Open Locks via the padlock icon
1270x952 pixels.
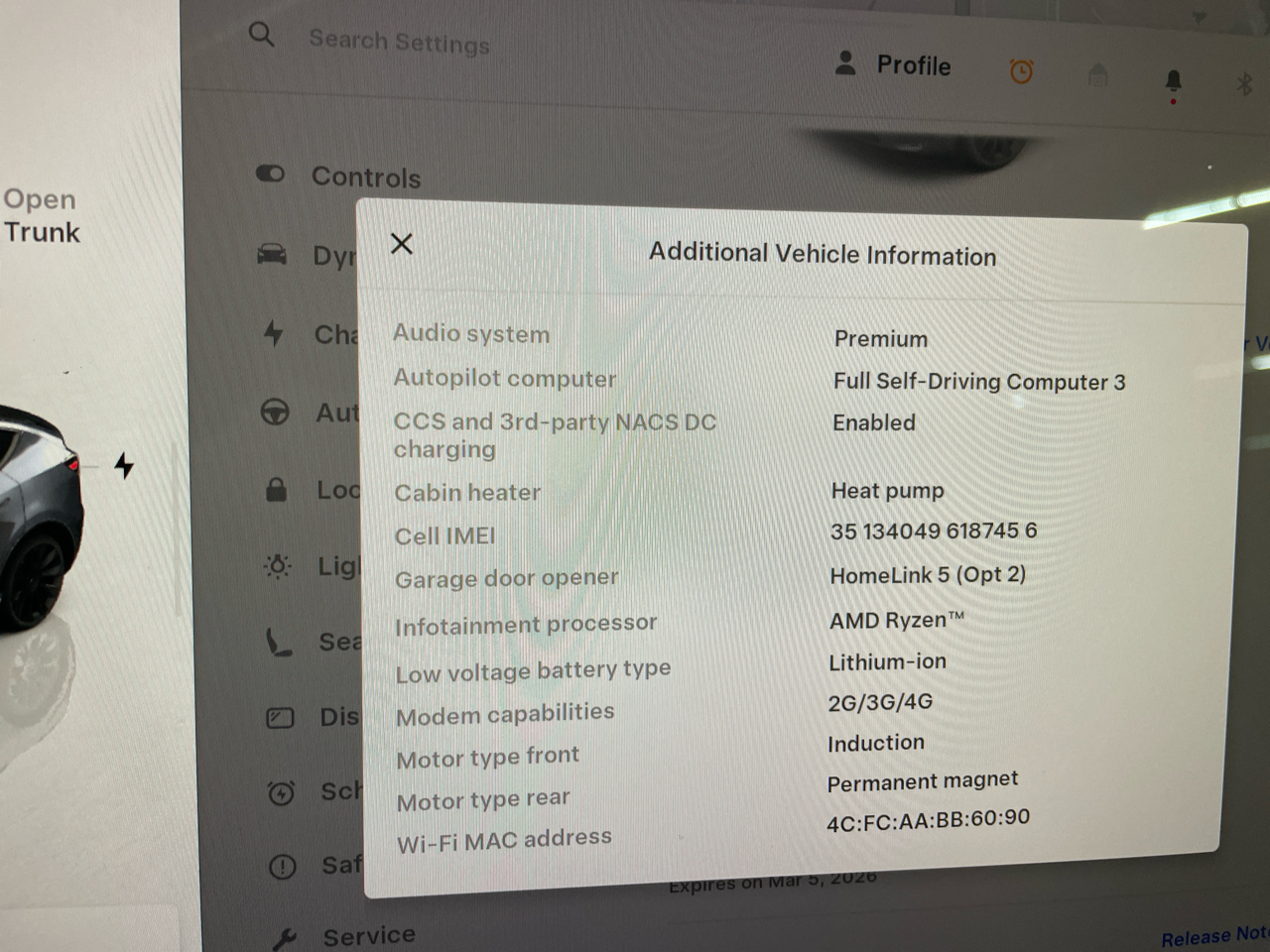click(x=277, y=489)
